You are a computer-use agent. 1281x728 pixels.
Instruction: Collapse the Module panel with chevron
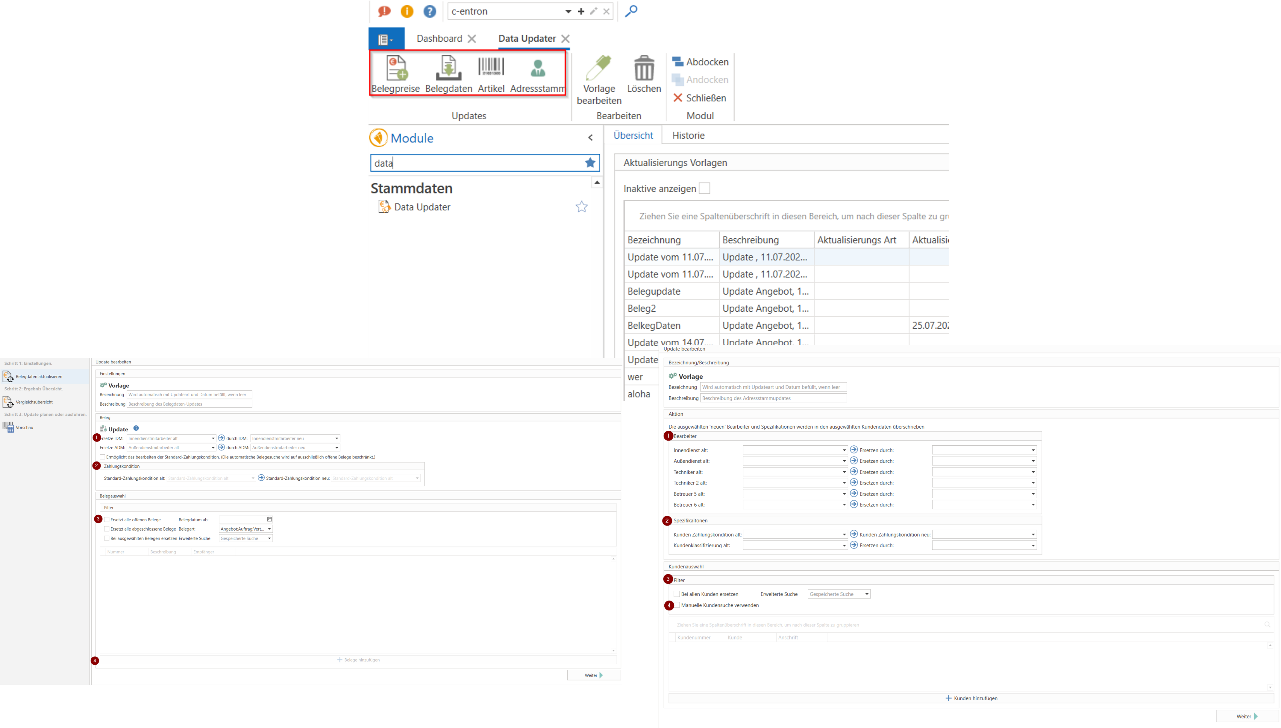590,138
